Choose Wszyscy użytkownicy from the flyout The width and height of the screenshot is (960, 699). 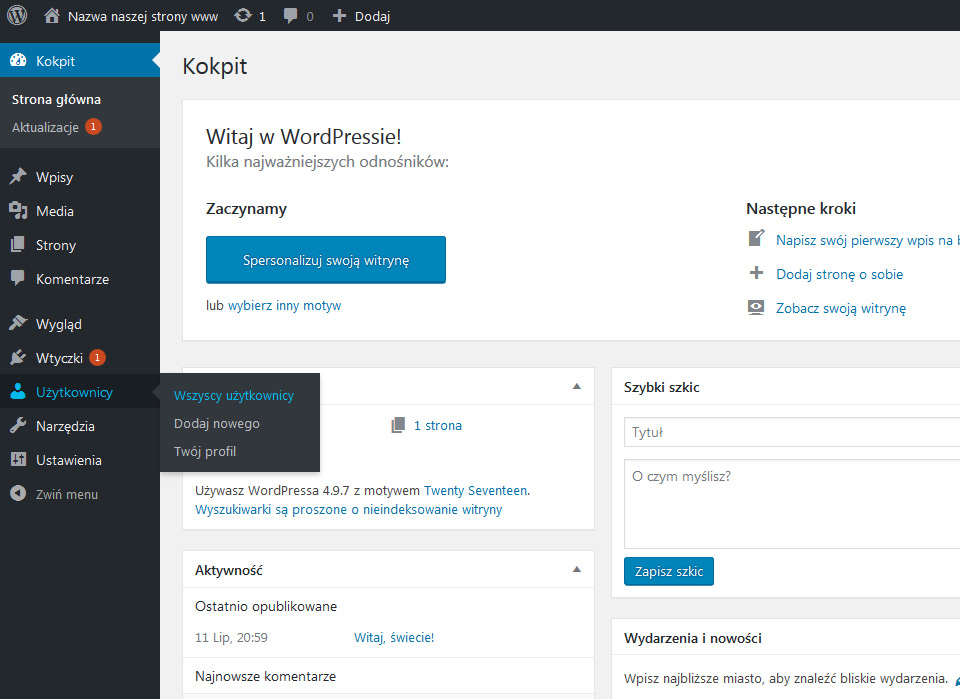pos(234,395)
